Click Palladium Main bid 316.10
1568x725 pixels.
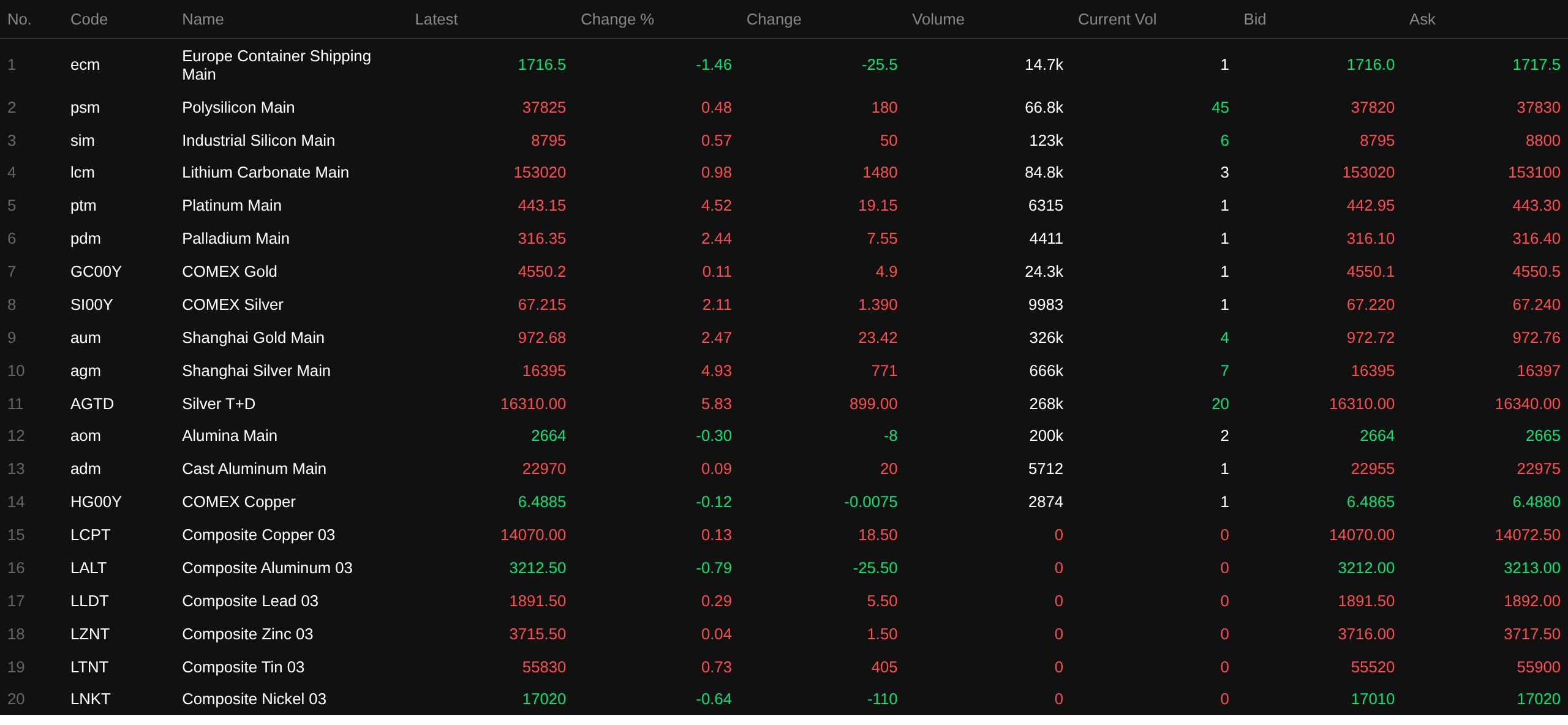pos(1371,239)
